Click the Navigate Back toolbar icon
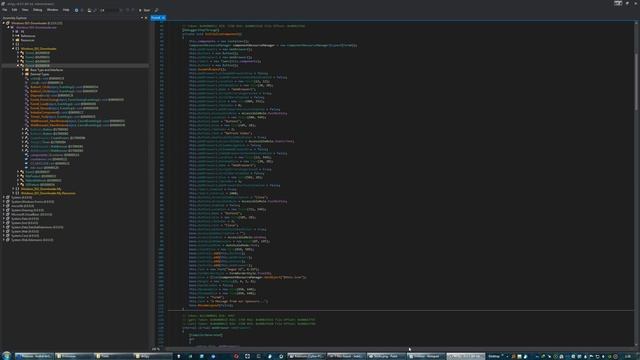This screenshot has height=360, width=640. point(76,10)
